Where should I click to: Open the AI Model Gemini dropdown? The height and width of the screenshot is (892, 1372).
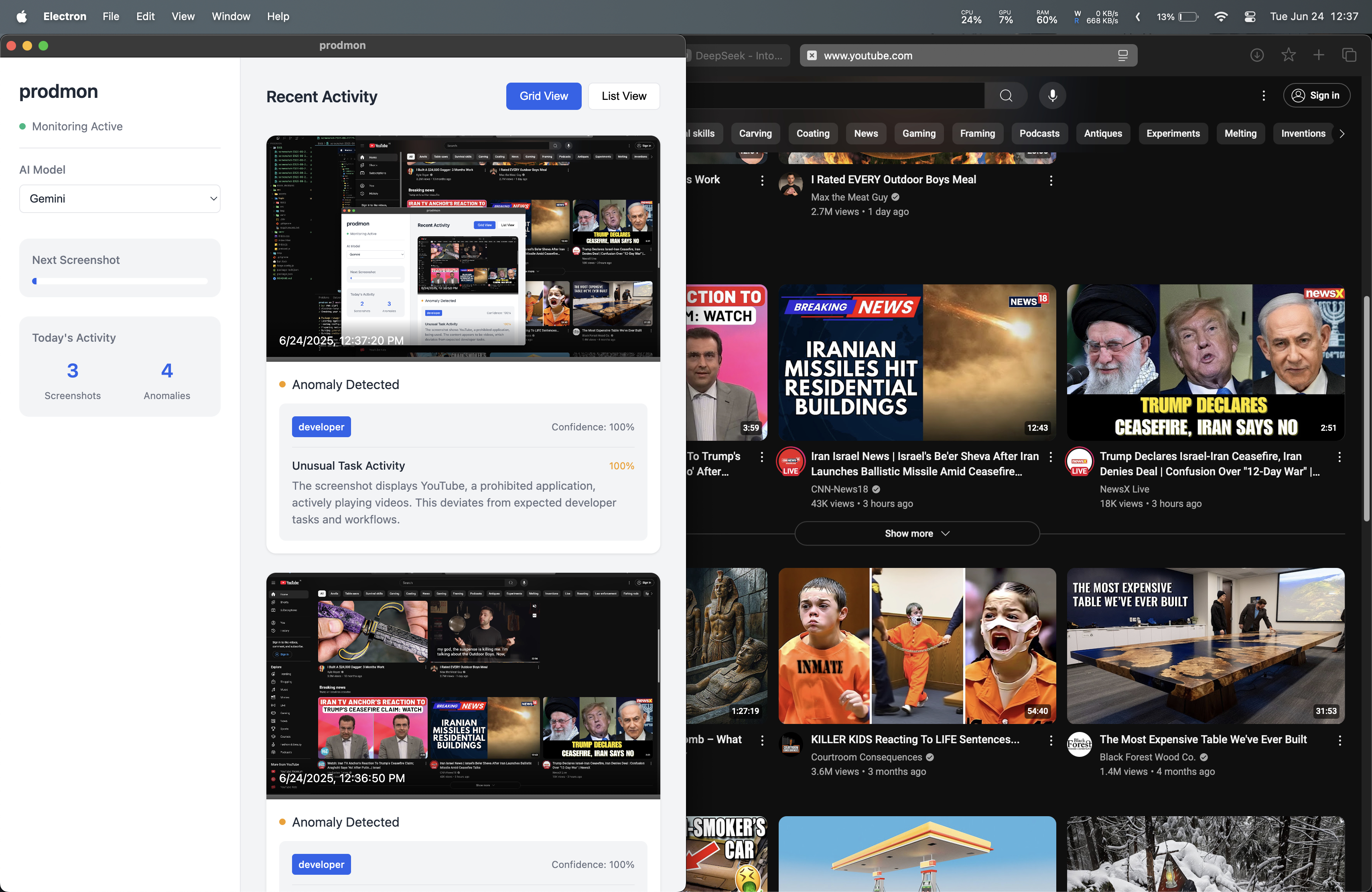coord(120,199)
